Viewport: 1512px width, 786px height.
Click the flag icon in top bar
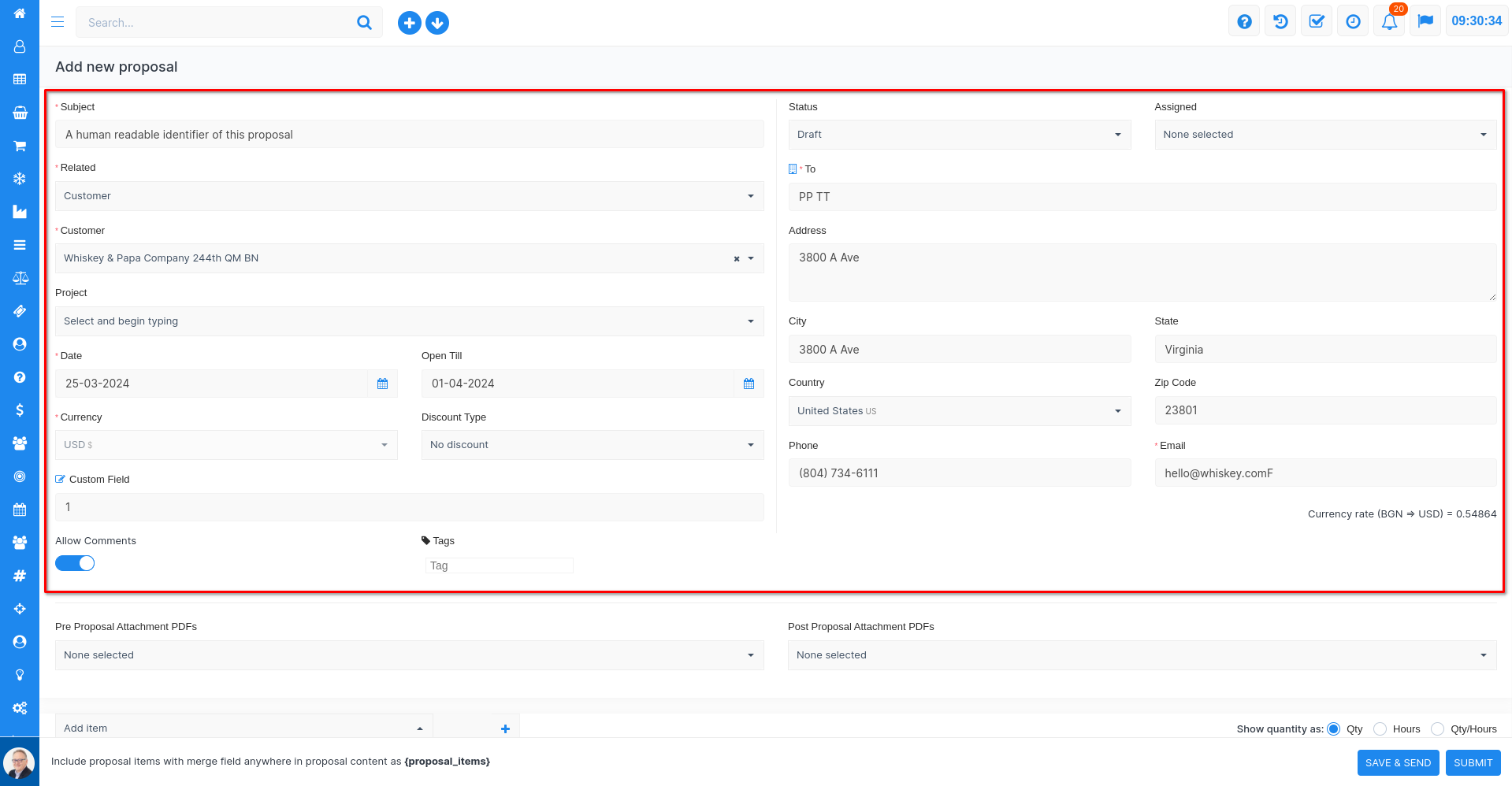1425,22
